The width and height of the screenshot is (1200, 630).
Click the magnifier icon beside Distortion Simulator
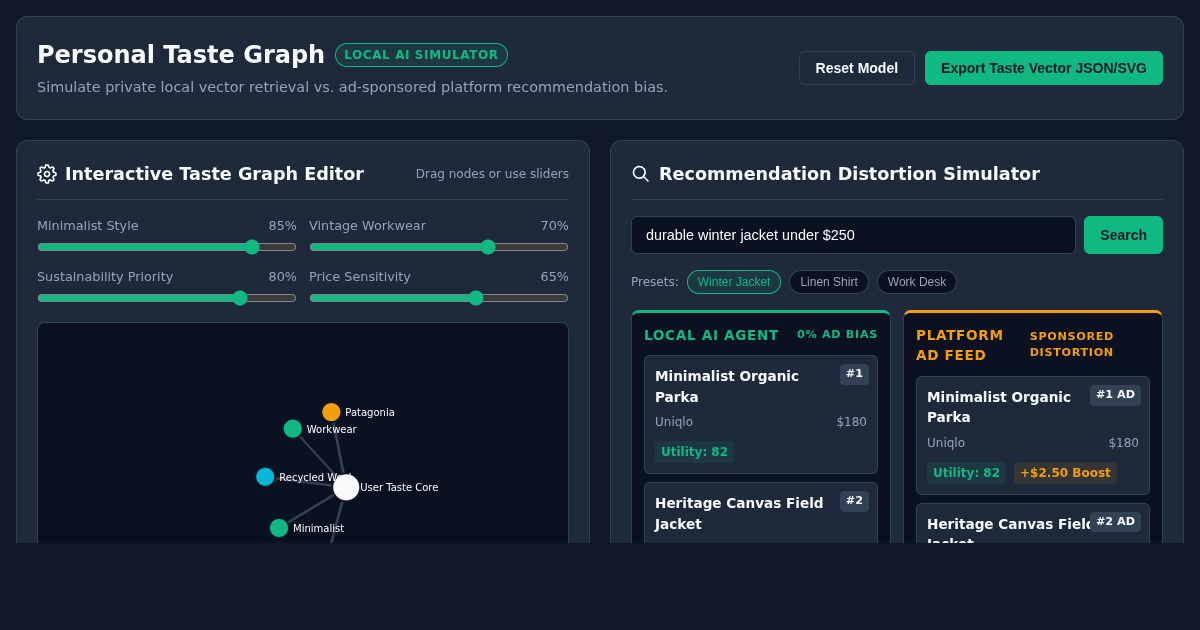coord(641,174)
